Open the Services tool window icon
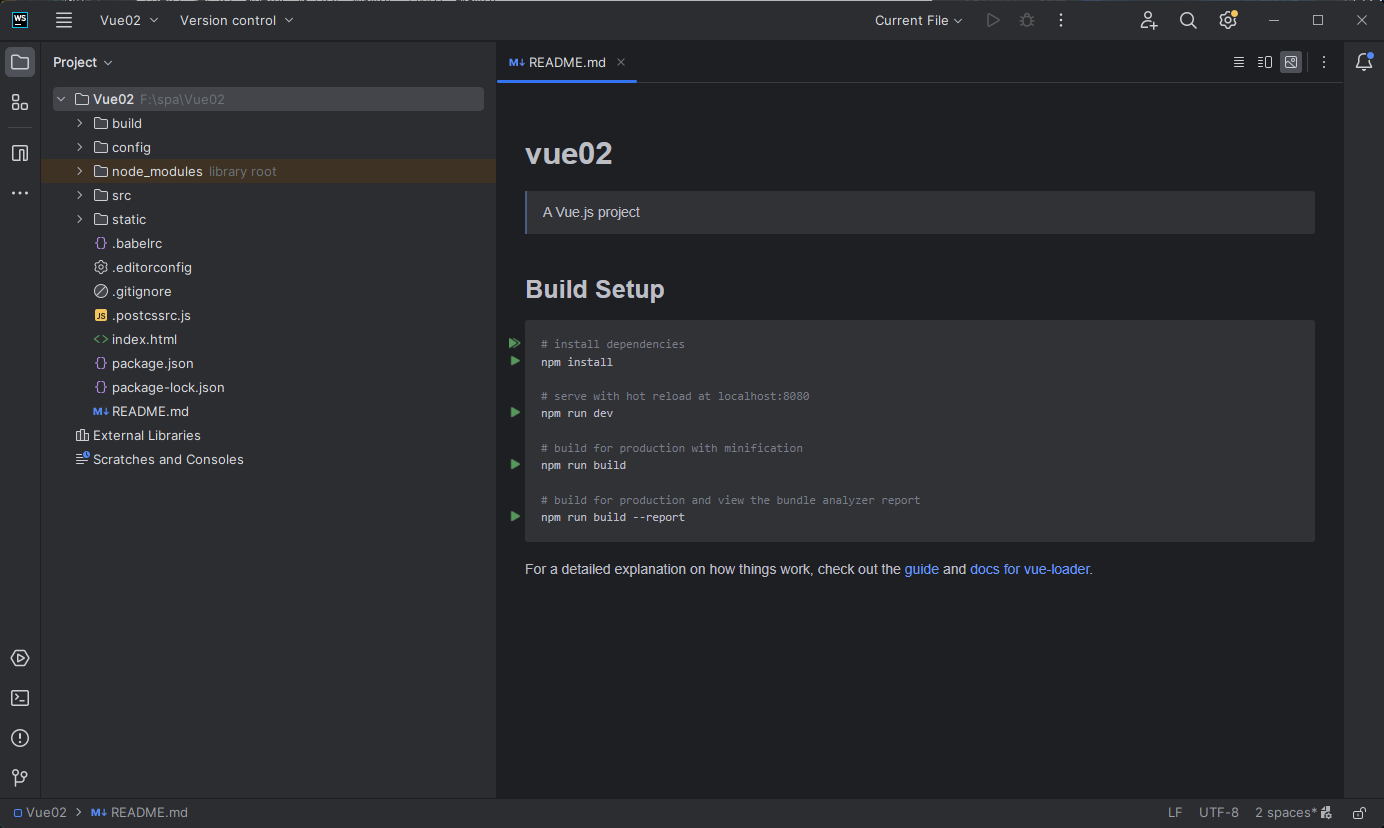1384x828 pixels. (20, 658)
